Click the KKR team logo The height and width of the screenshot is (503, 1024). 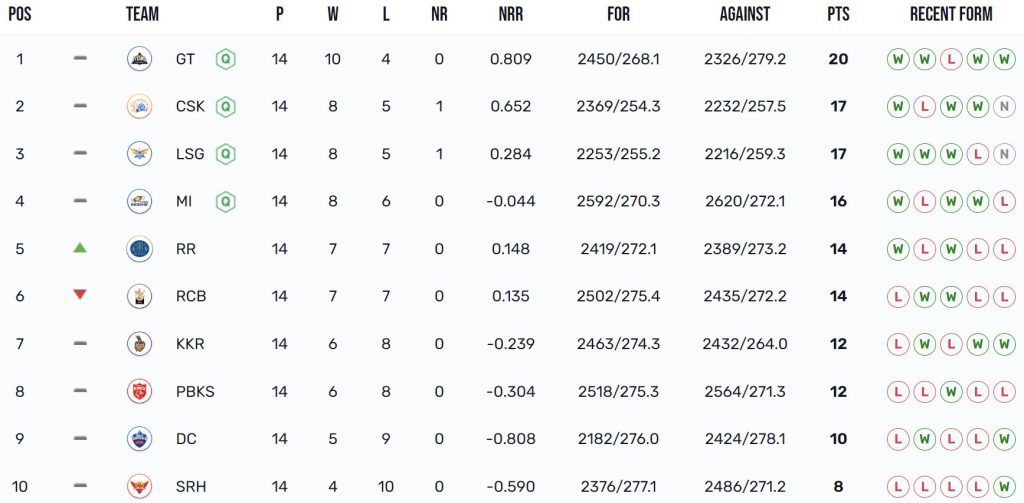(x=140, y=344)
